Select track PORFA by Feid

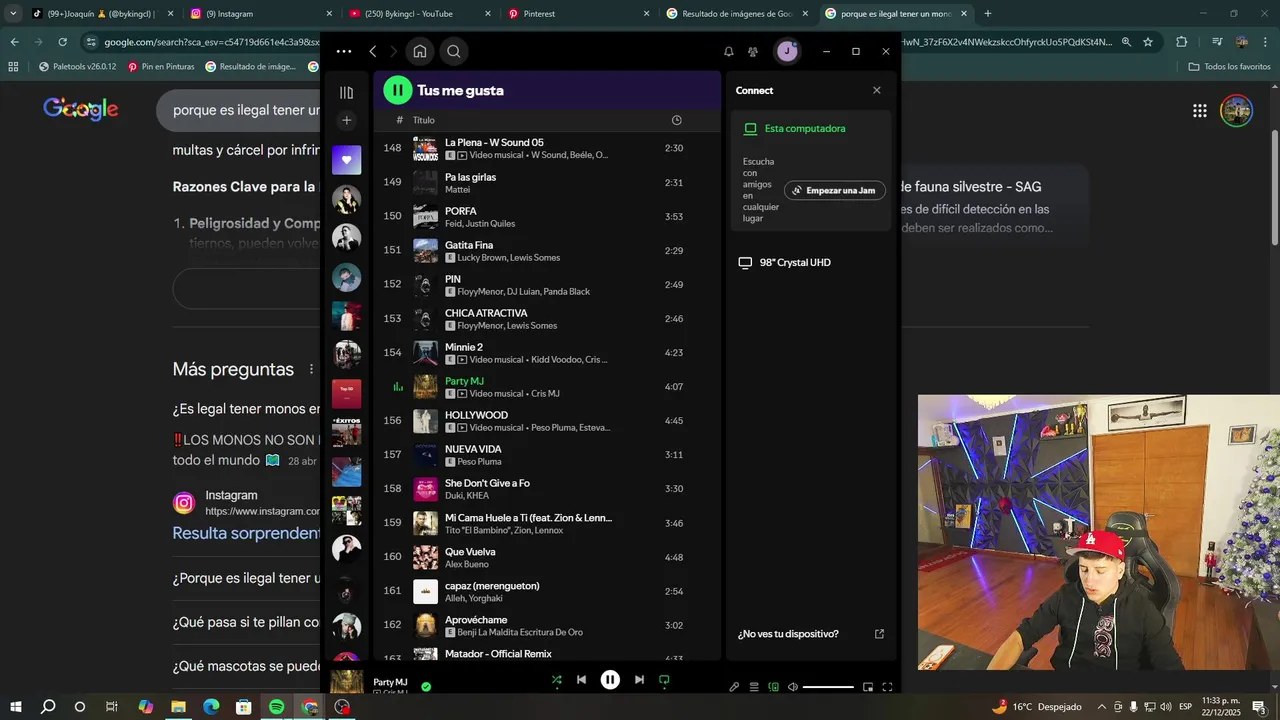[x=547, y=217]
